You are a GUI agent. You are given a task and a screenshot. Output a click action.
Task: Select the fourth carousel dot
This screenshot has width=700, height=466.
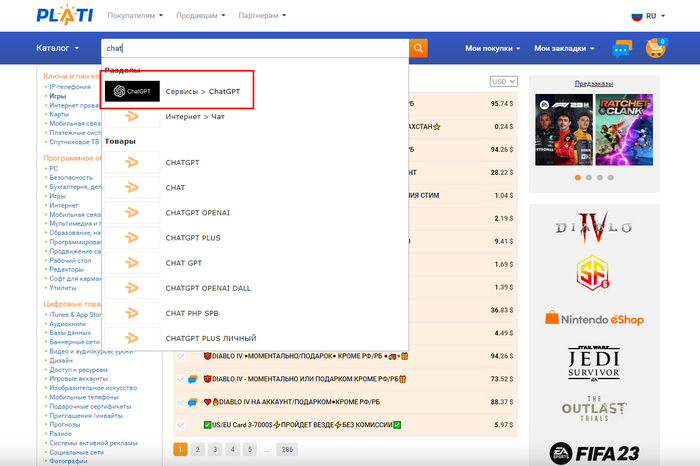point(611,178)
